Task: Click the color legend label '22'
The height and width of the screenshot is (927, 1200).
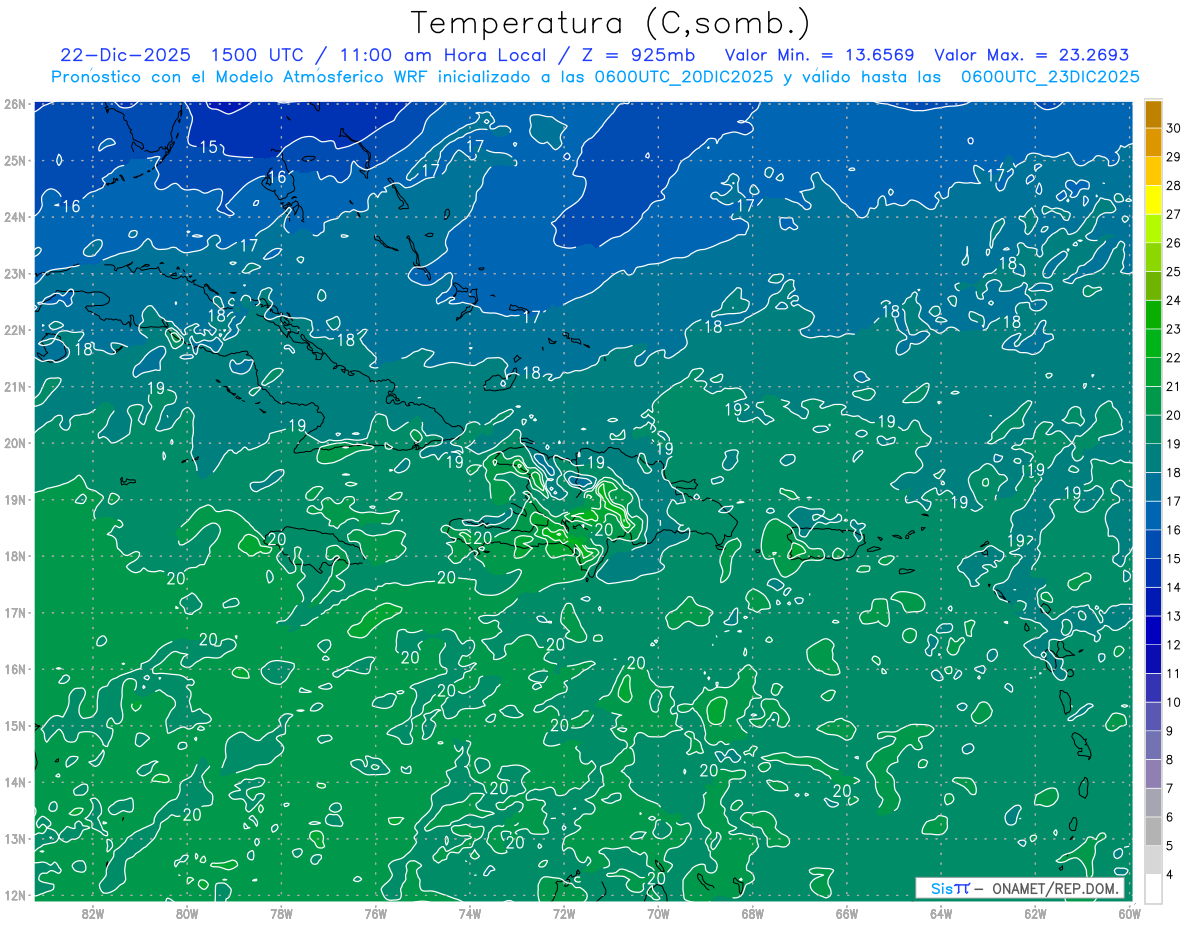Action: point(1174,357)
